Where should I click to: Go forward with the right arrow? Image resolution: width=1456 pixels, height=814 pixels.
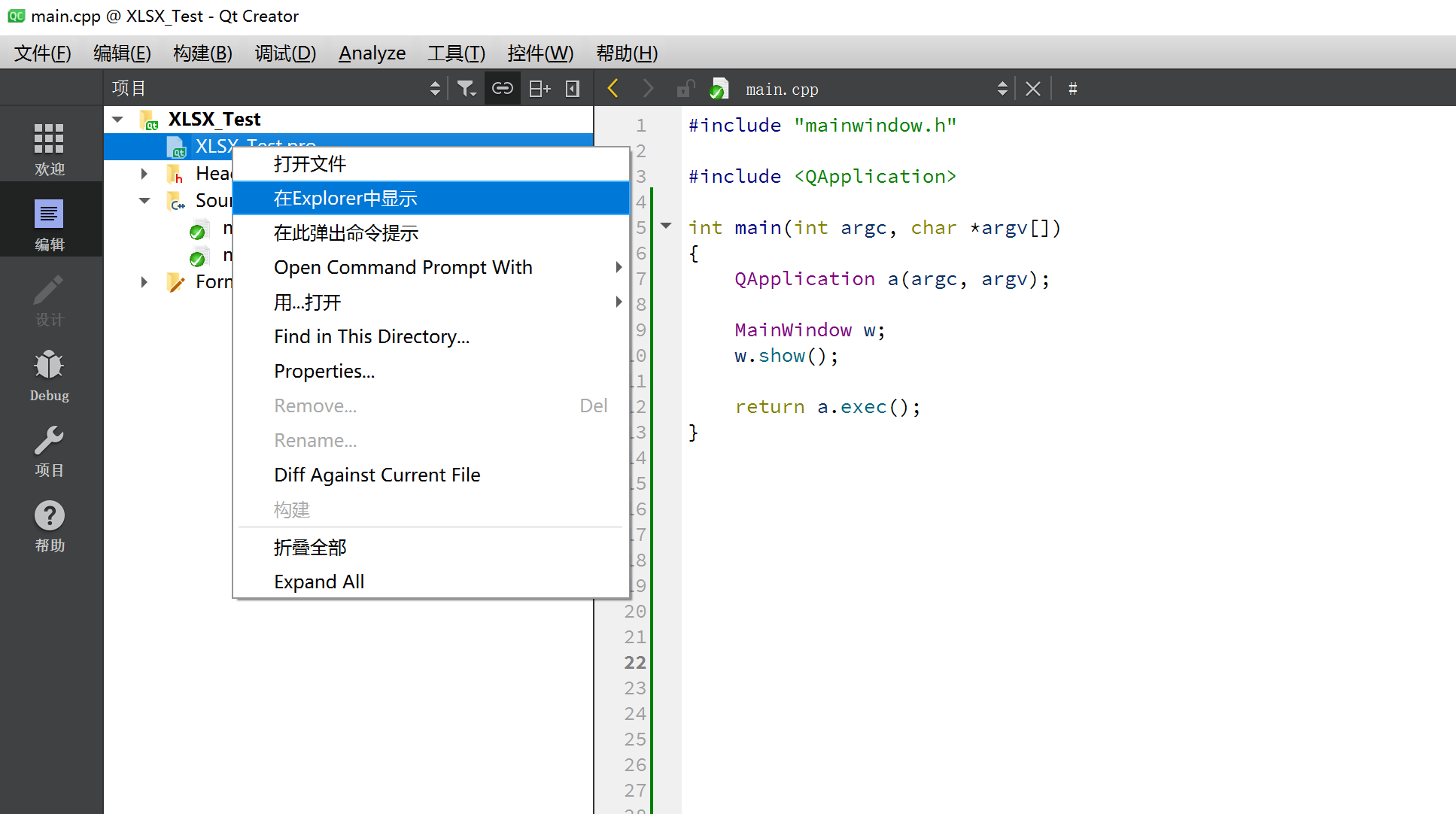coord(648,89)
